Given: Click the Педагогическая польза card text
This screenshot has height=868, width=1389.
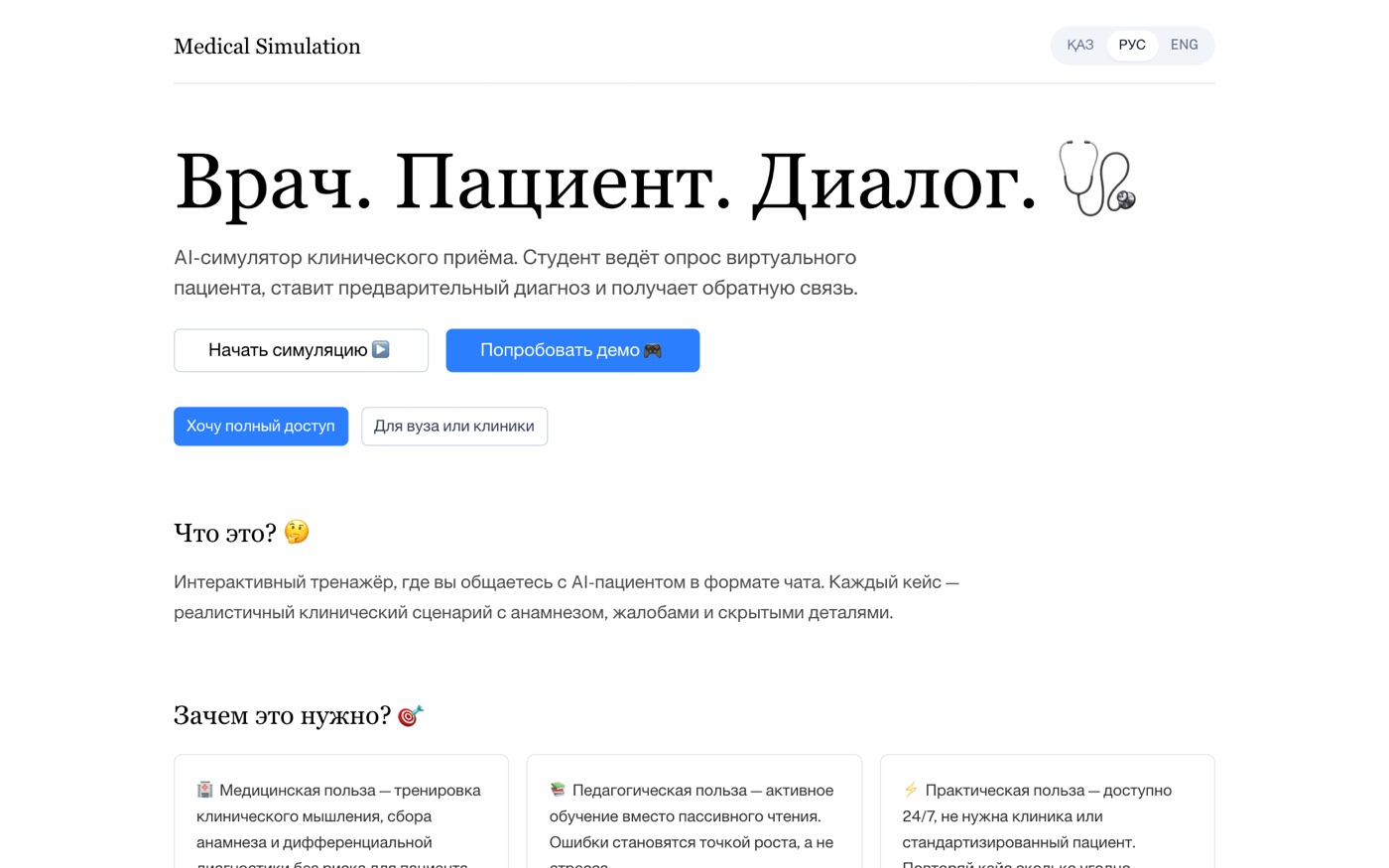Looking at the screenshot, I should point(693,823).
